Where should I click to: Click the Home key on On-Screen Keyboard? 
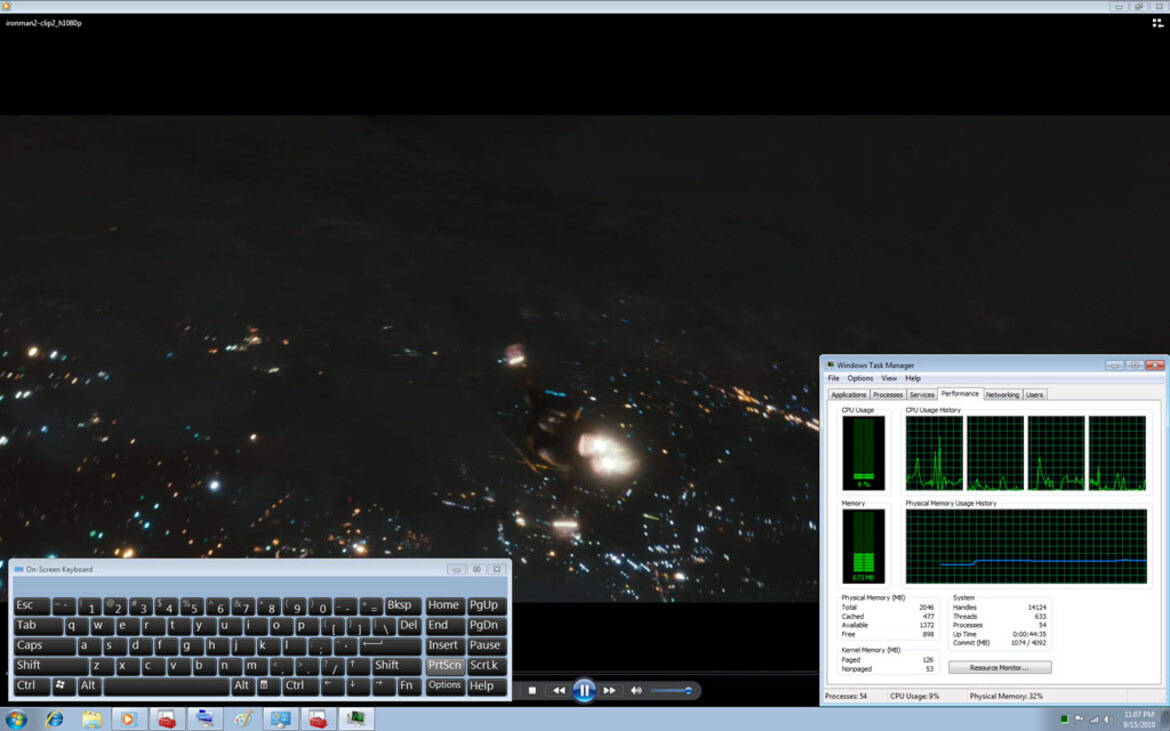tap(445, 606)
